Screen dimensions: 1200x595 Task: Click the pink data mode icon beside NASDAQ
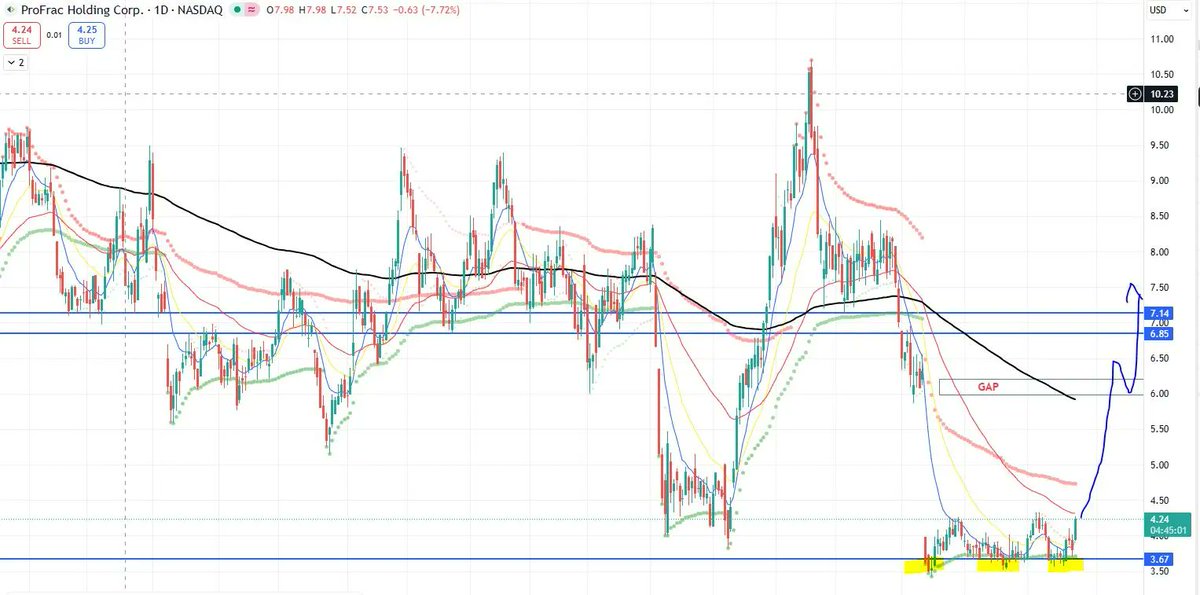(x=251, y=10)
